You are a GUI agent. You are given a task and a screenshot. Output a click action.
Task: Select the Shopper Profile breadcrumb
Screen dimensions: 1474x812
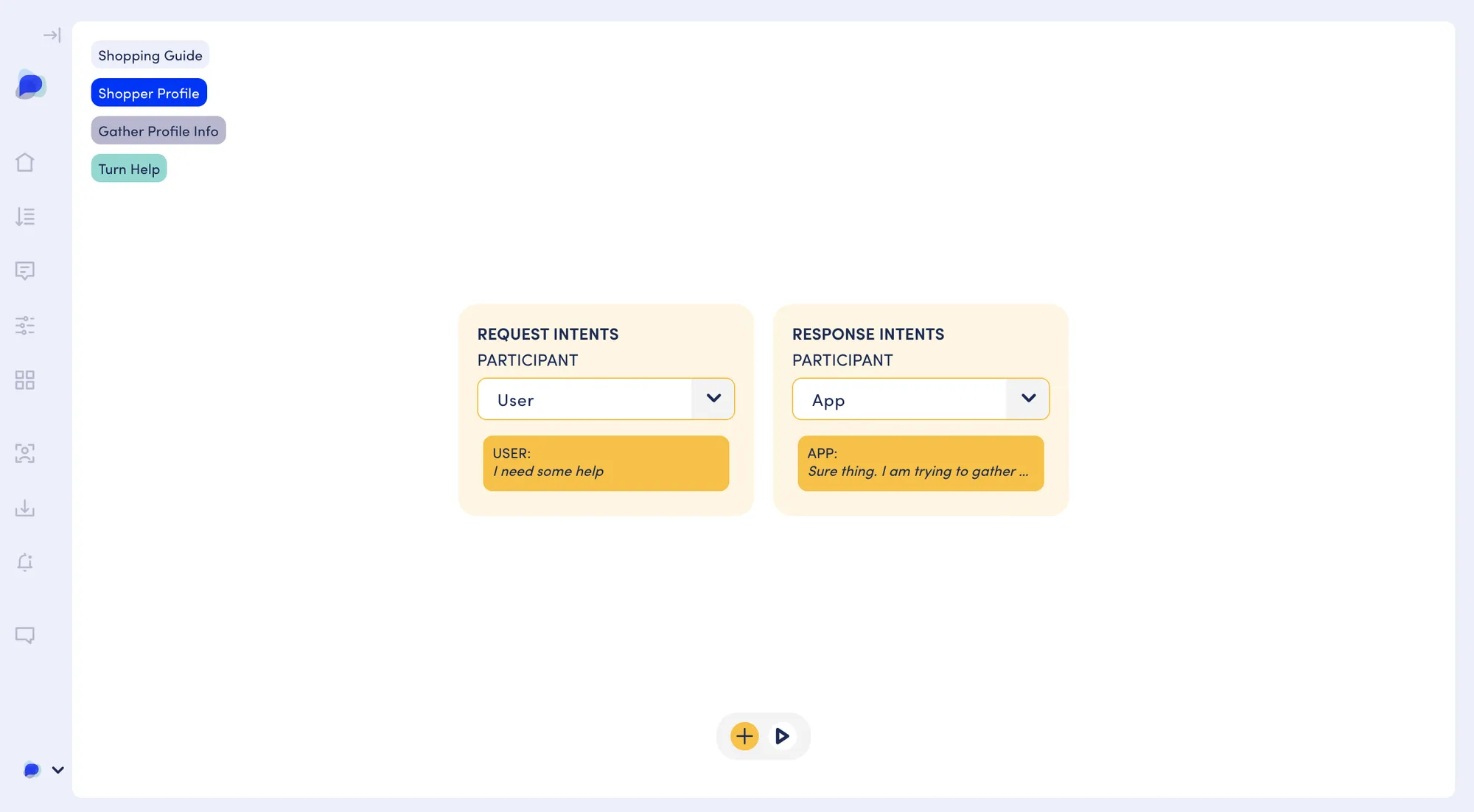149,93
